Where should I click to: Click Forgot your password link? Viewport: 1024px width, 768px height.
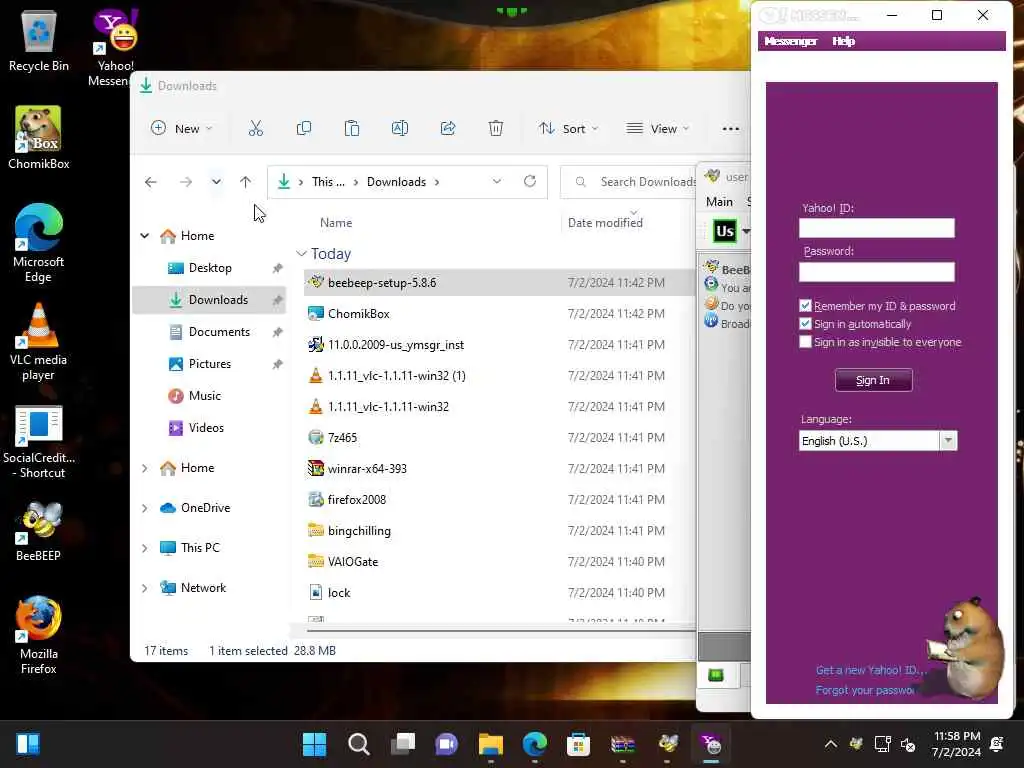tap(865, 690)
